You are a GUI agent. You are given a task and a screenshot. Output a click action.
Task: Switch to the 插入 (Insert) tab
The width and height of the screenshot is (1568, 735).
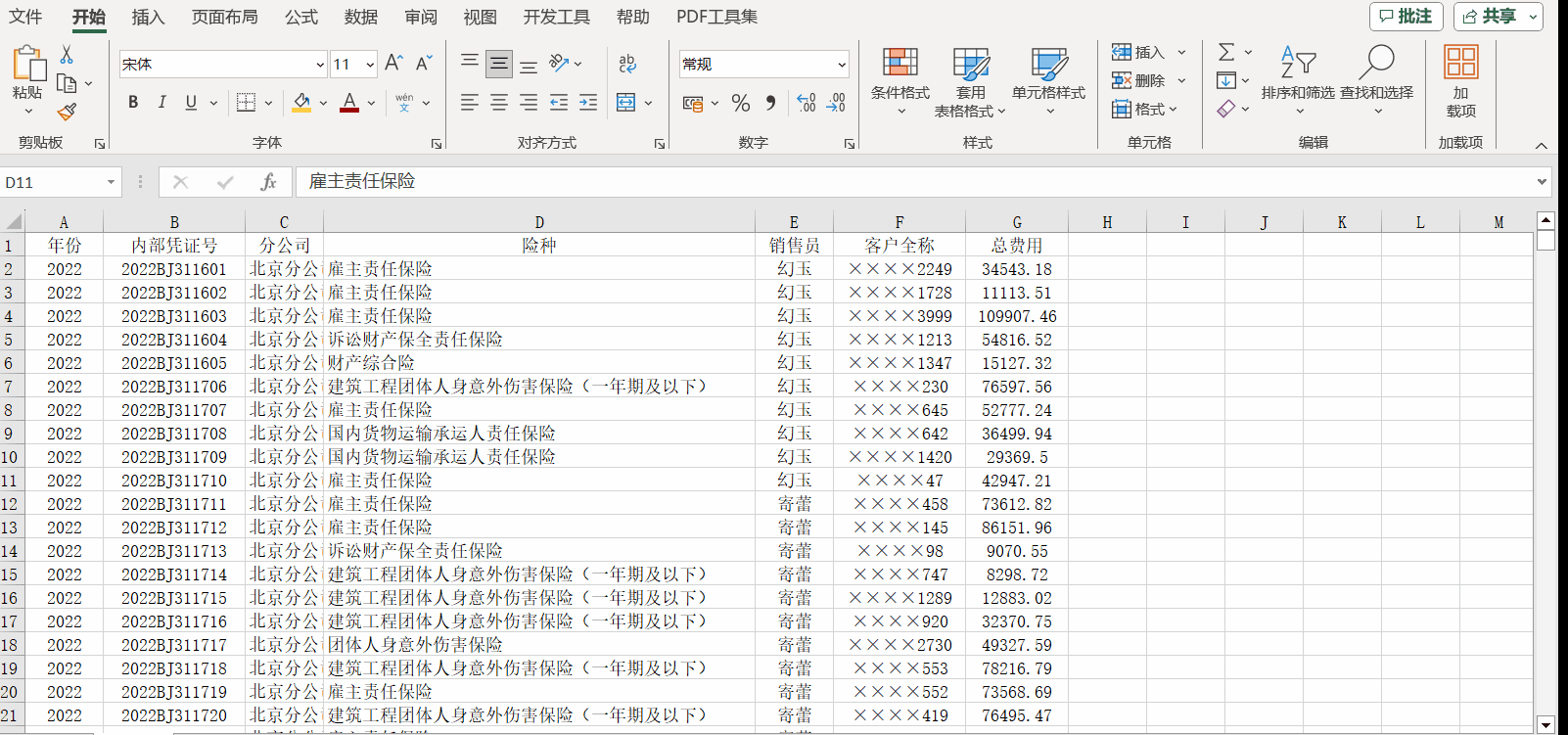tap(148, 17)
